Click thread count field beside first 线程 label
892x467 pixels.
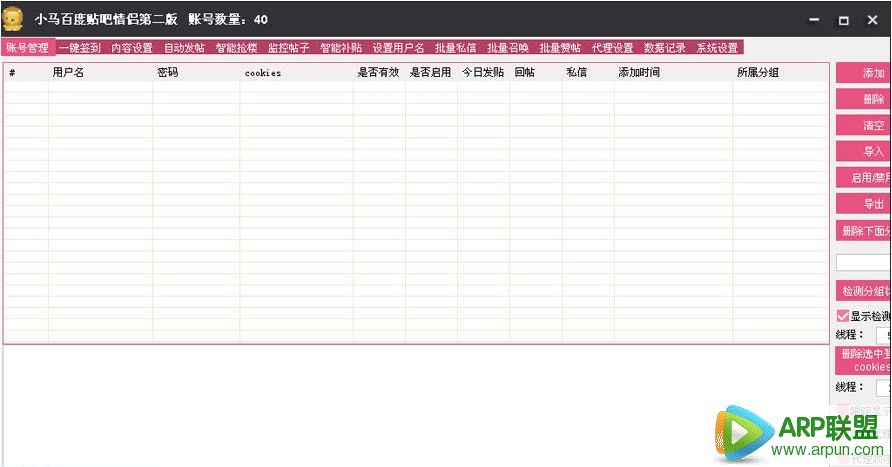(x=884, y=335)
